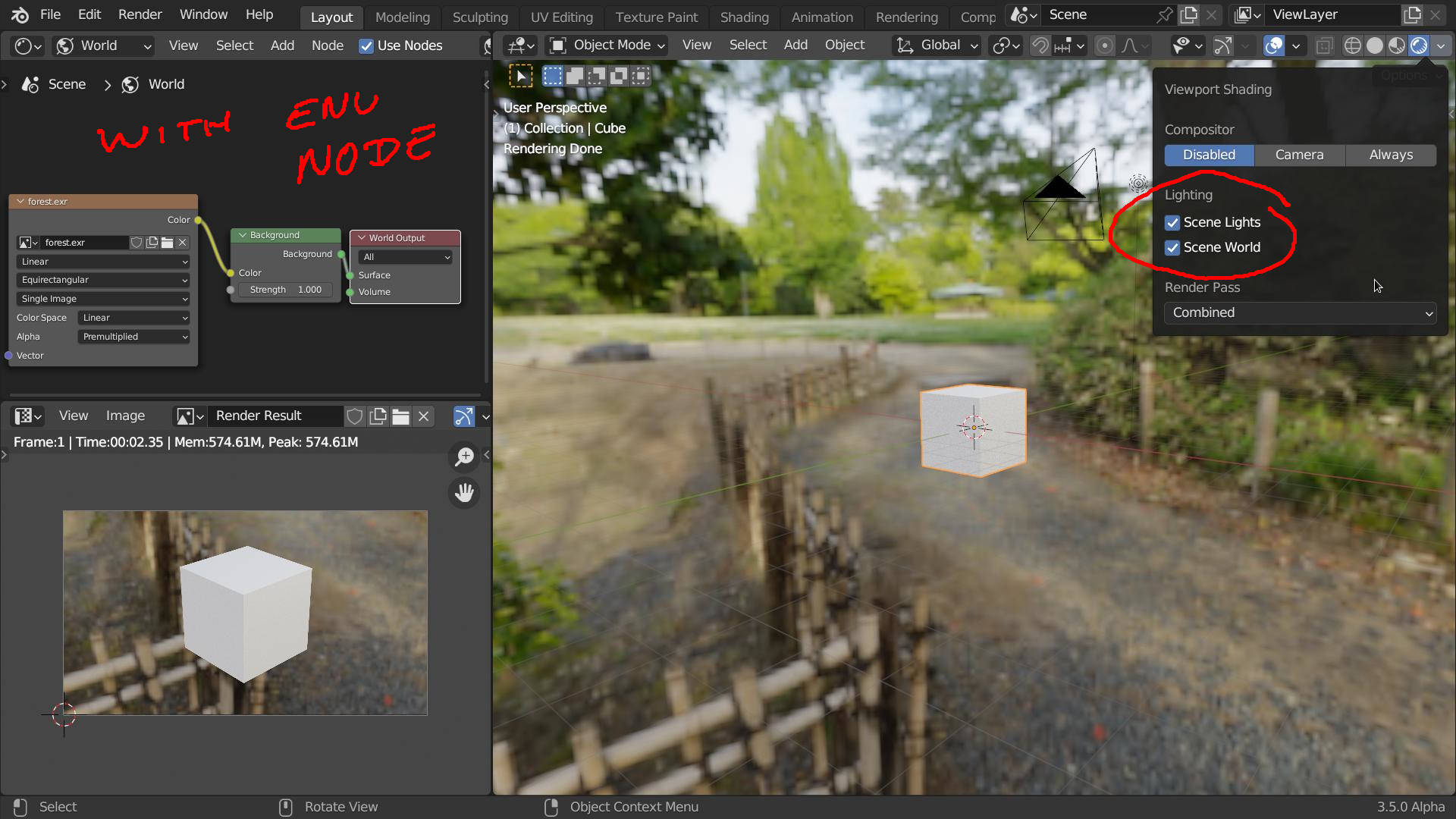Open the Equirectangular projection dropdown
Screen dimensions: 1456x819
point(102,280)
